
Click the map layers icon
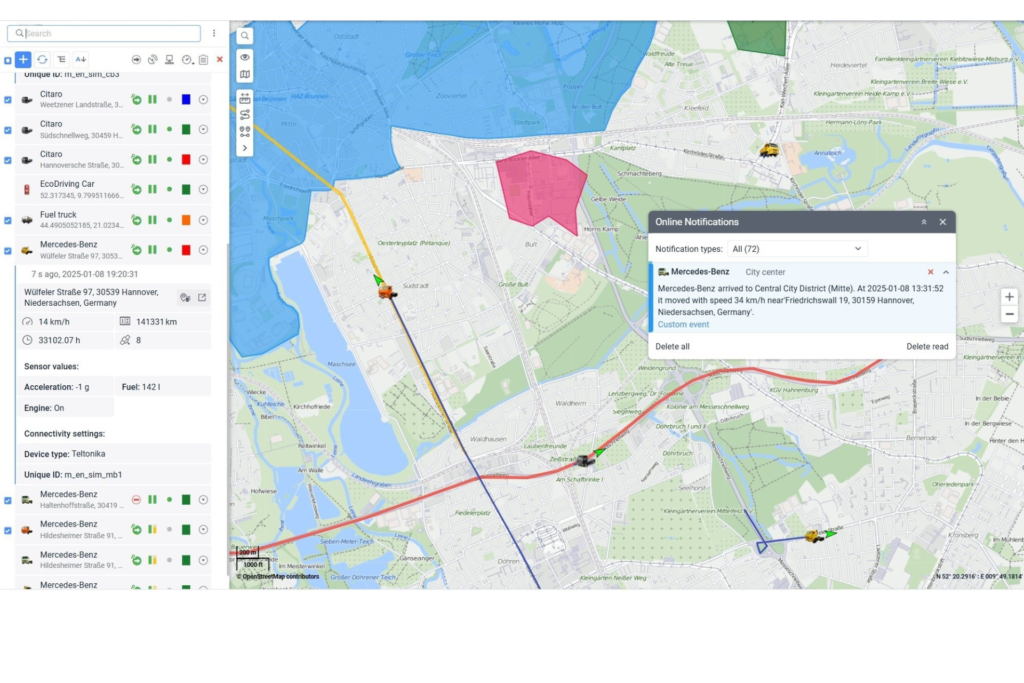click(x=245, y=75)
